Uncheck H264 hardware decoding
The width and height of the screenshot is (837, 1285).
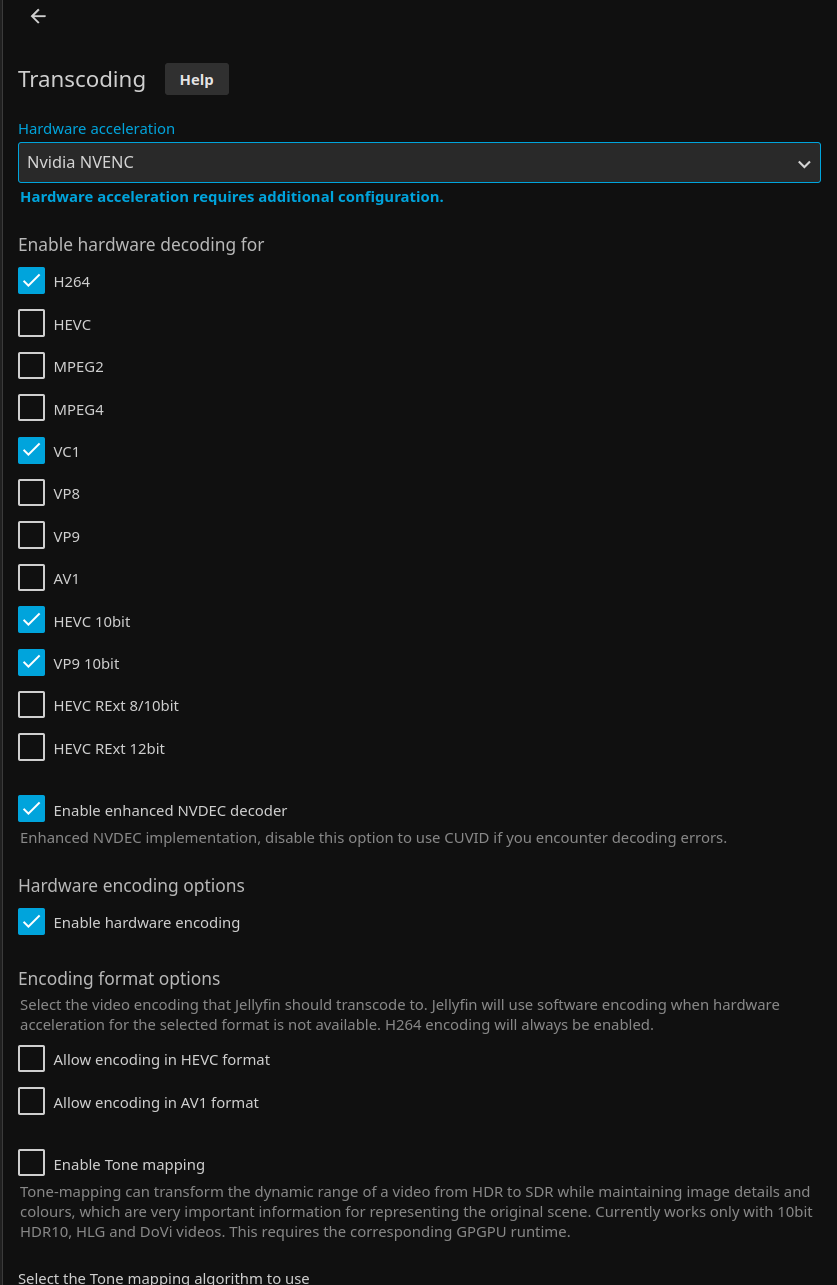(32, 281)
